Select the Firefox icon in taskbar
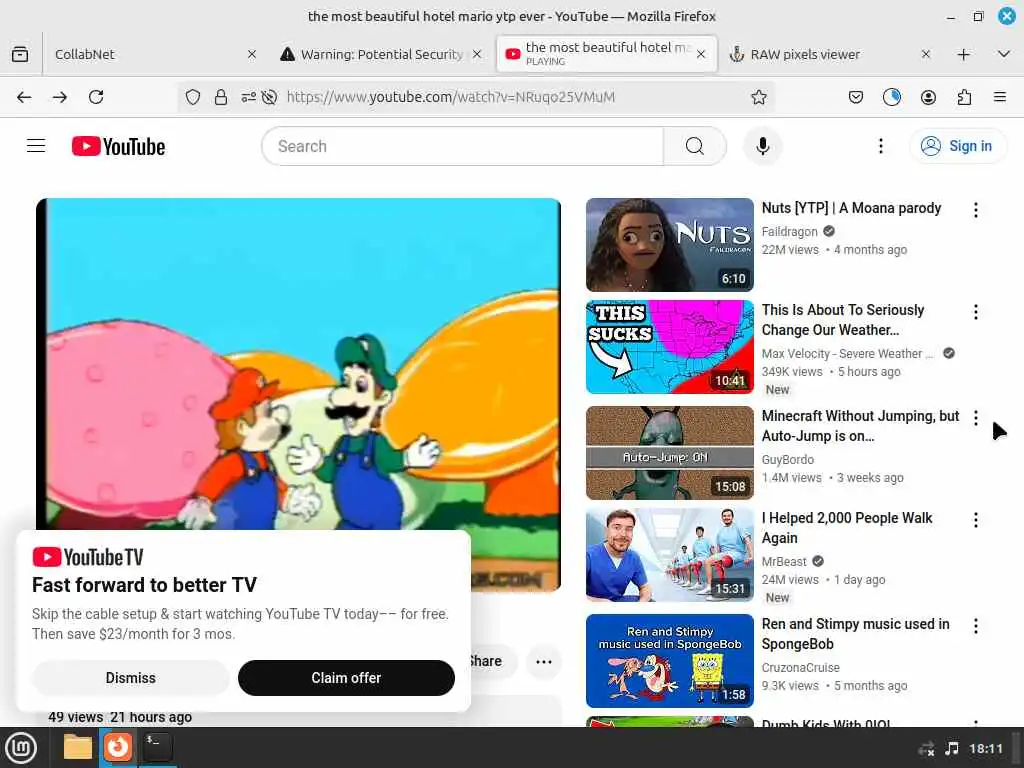The width and height of the screenshot is (1024, 768). point(118,746)
